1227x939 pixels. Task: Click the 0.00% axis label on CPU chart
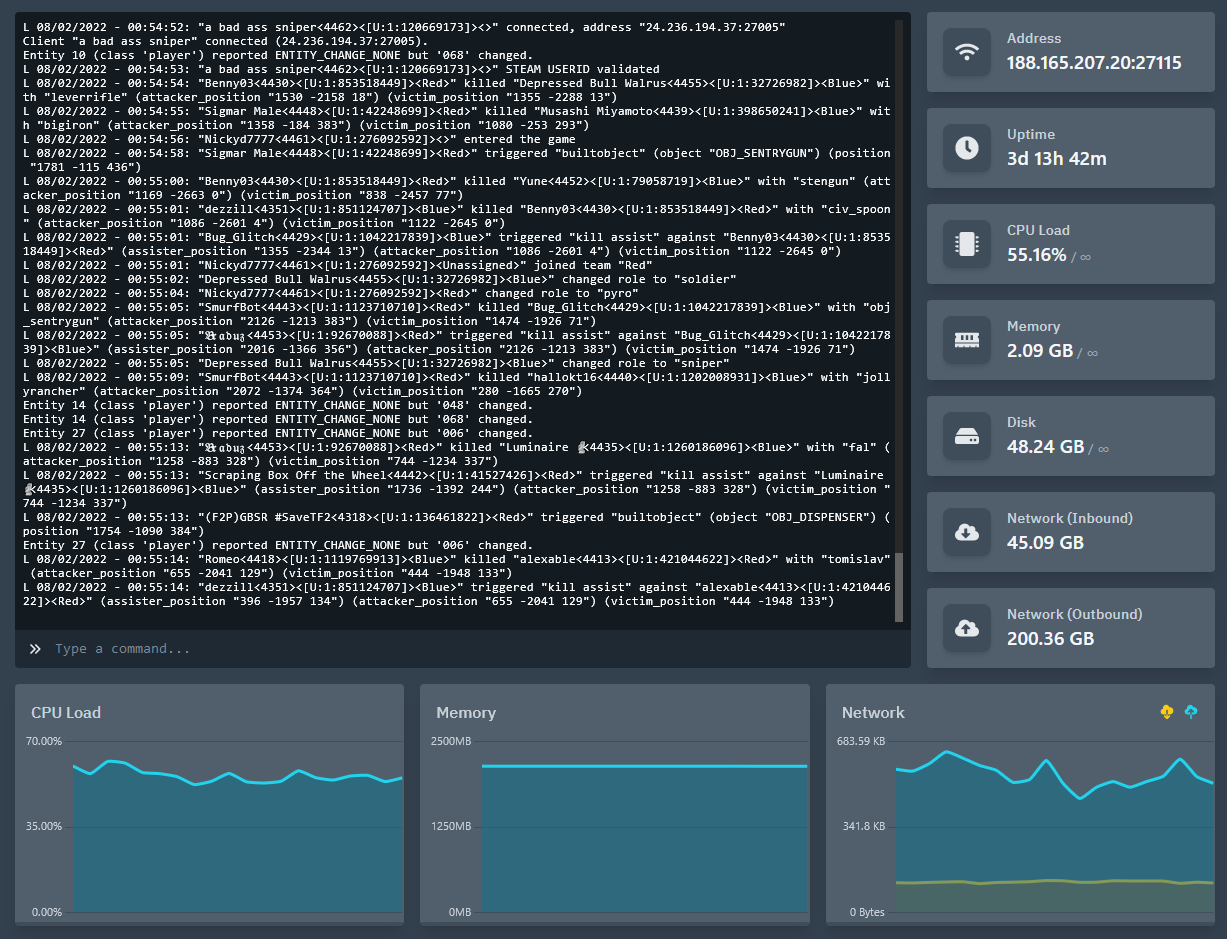46,912
